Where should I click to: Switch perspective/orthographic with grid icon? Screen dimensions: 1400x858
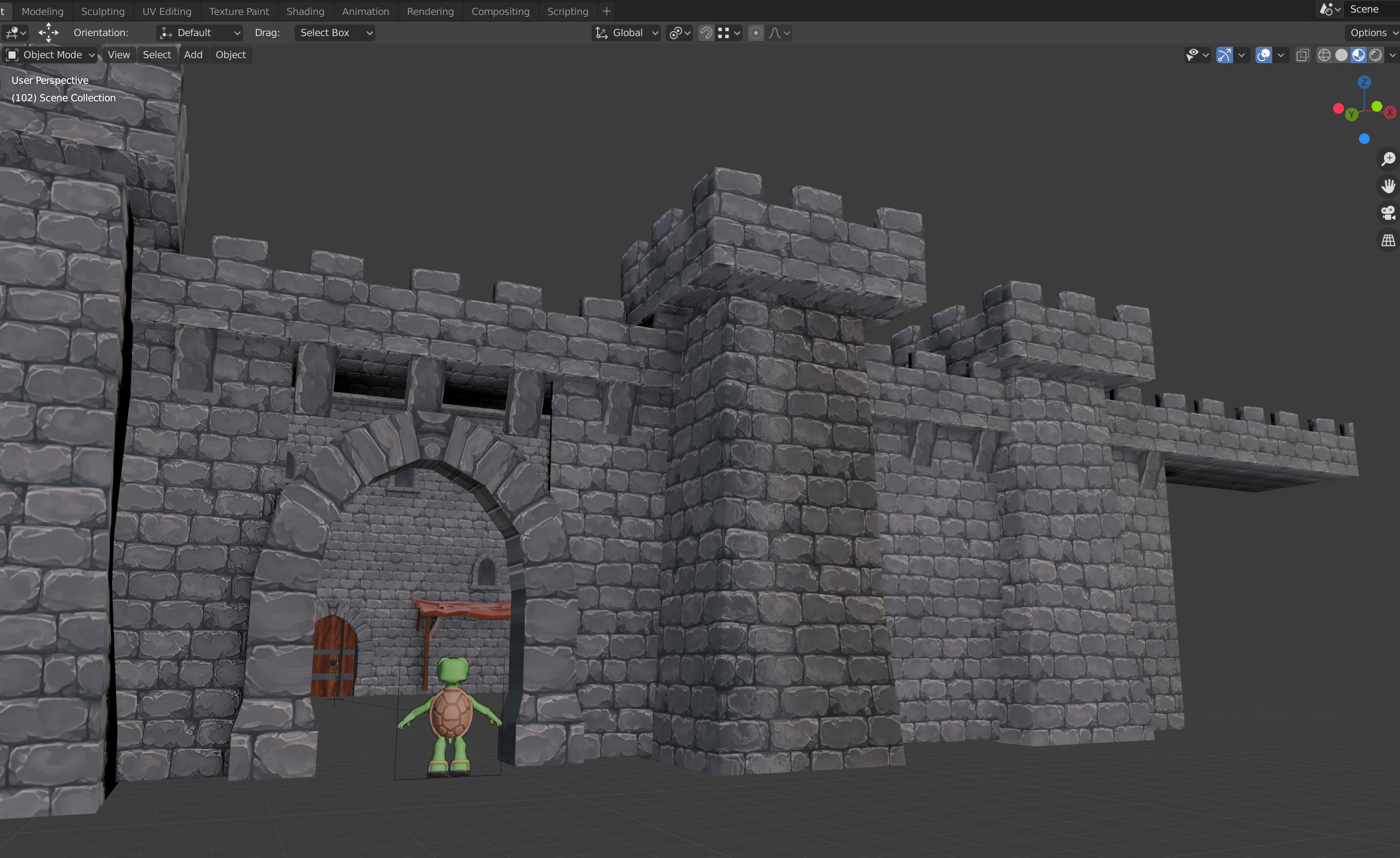pos(1388,241)
